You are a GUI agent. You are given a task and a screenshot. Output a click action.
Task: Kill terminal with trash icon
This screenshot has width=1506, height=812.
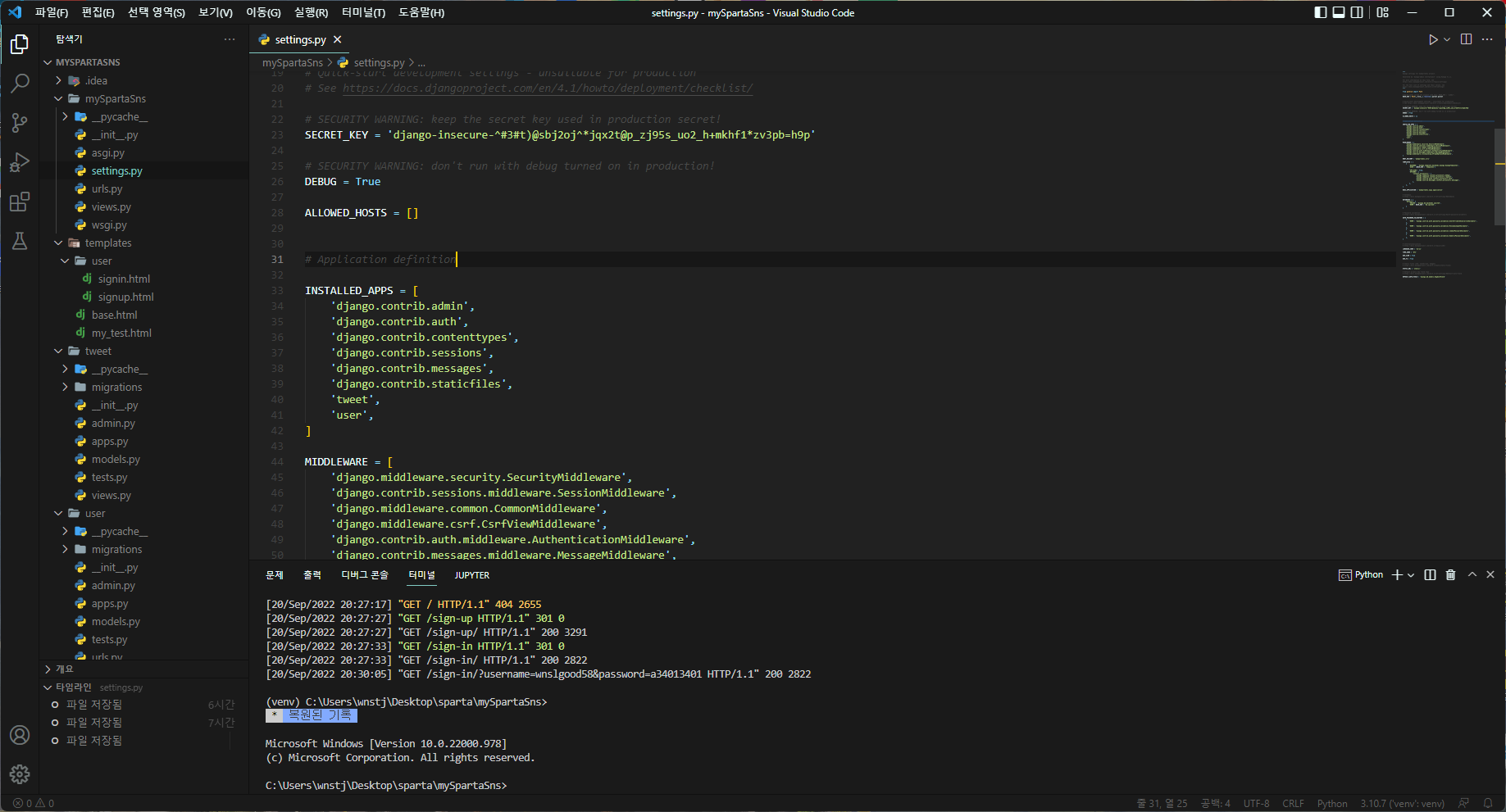(1451, 575)
